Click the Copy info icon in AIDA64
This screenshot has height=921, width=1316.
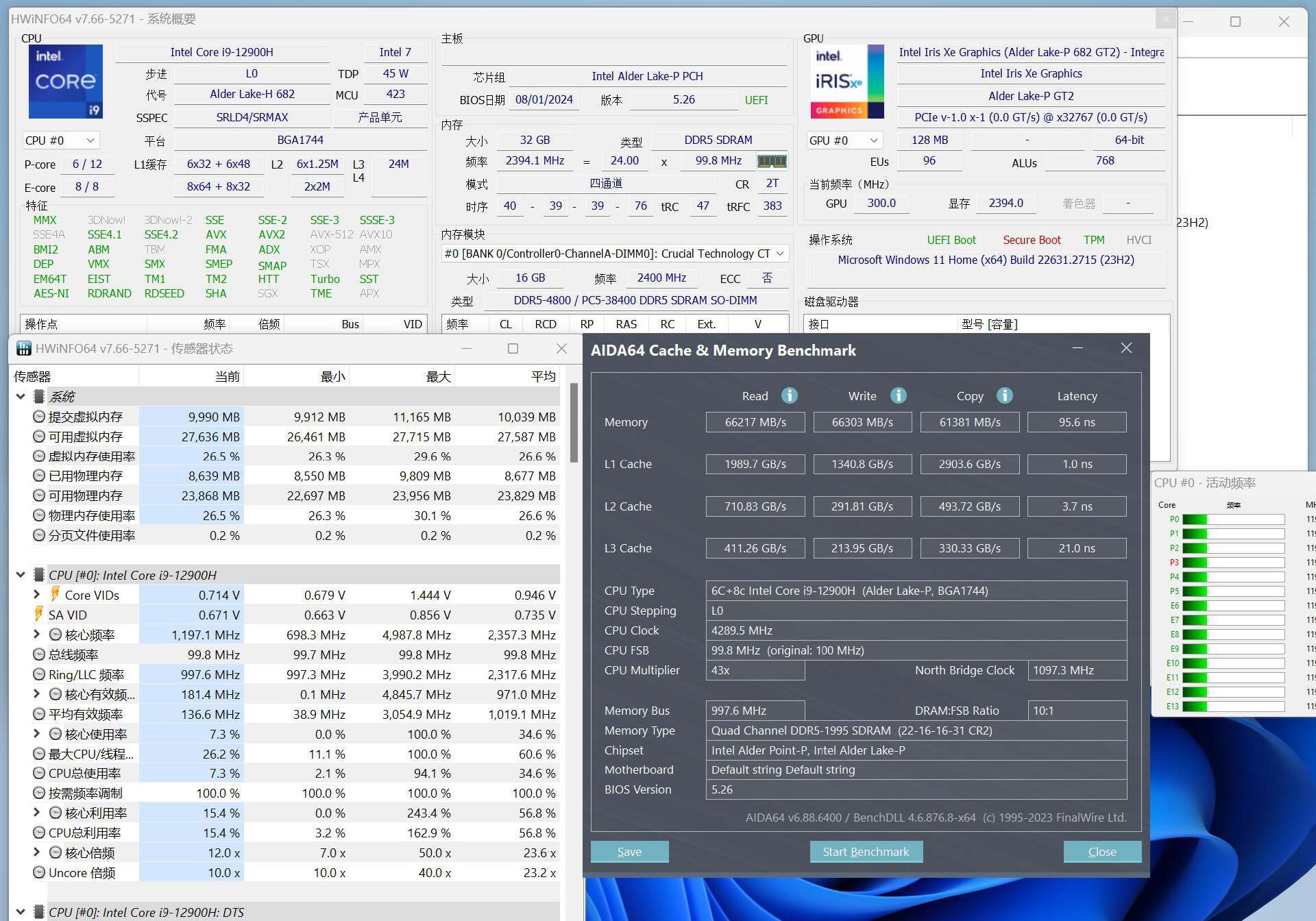click(x=1005, y=395)
